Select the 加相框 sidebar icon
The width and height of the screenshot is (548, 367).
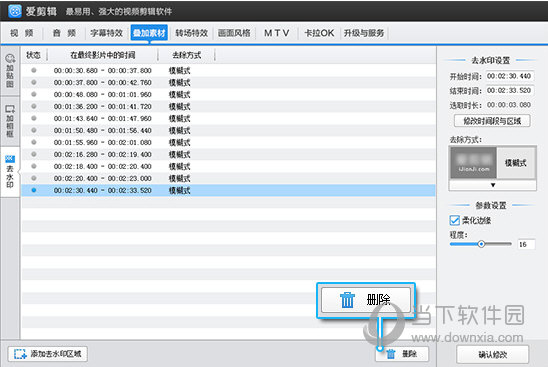[x=10, y=121]
